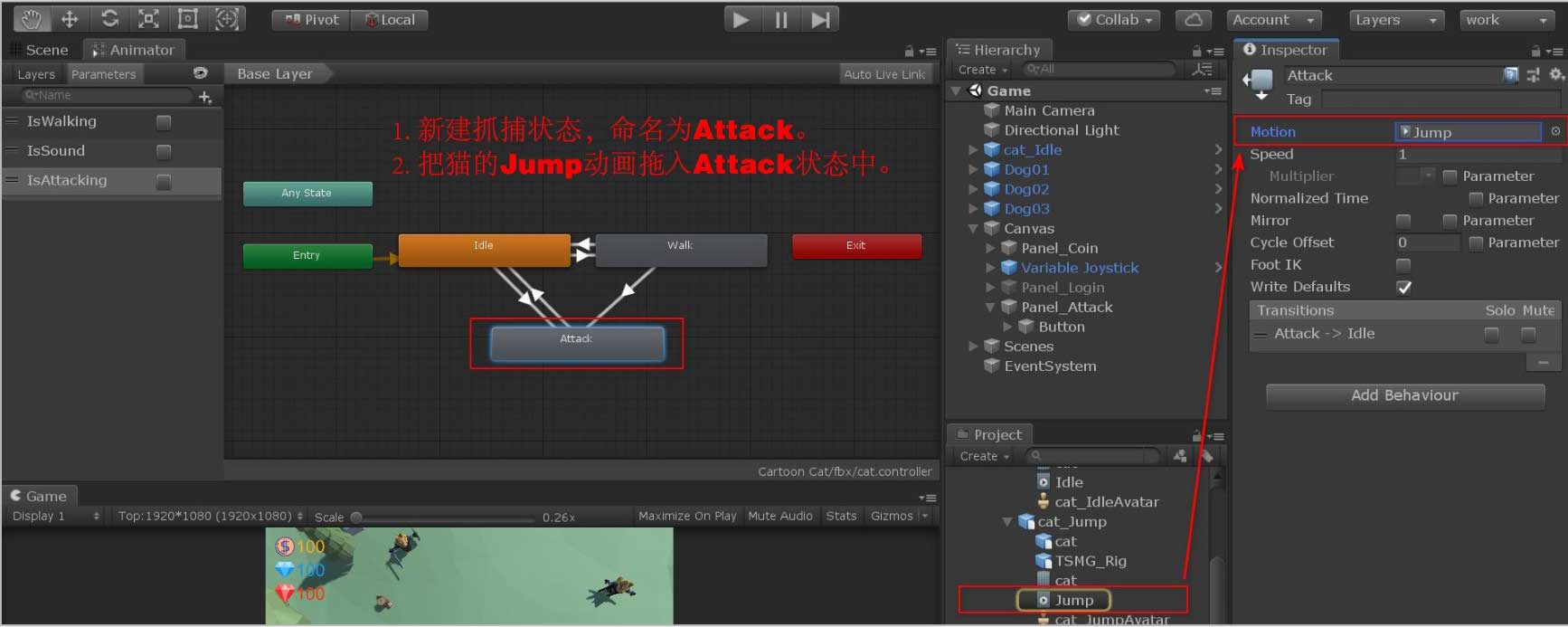Screen dimensions: 1568x627
Task: Open the work layout dropdown
Action: coord(1507,20)
